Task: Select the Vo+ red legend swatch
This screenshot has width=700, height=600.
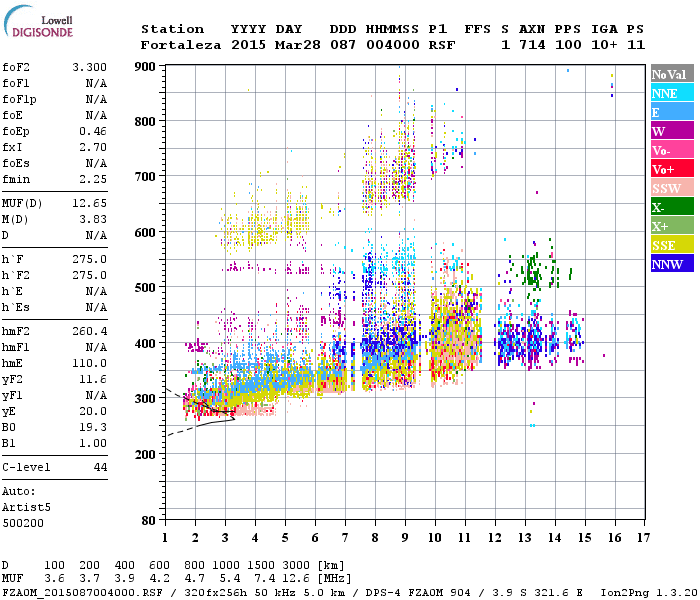Action: (x=672, y=169)
